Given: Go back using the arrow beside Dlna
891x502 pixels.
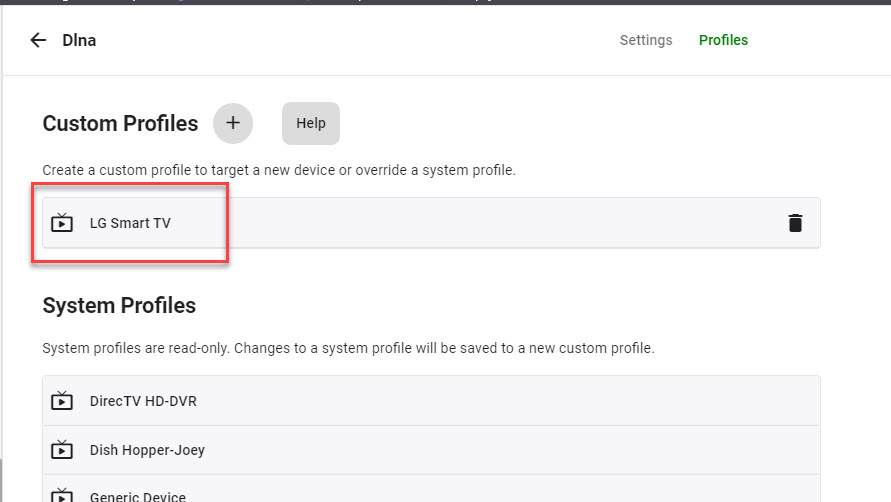Looking at the screenshot, I should click(38, 40).
